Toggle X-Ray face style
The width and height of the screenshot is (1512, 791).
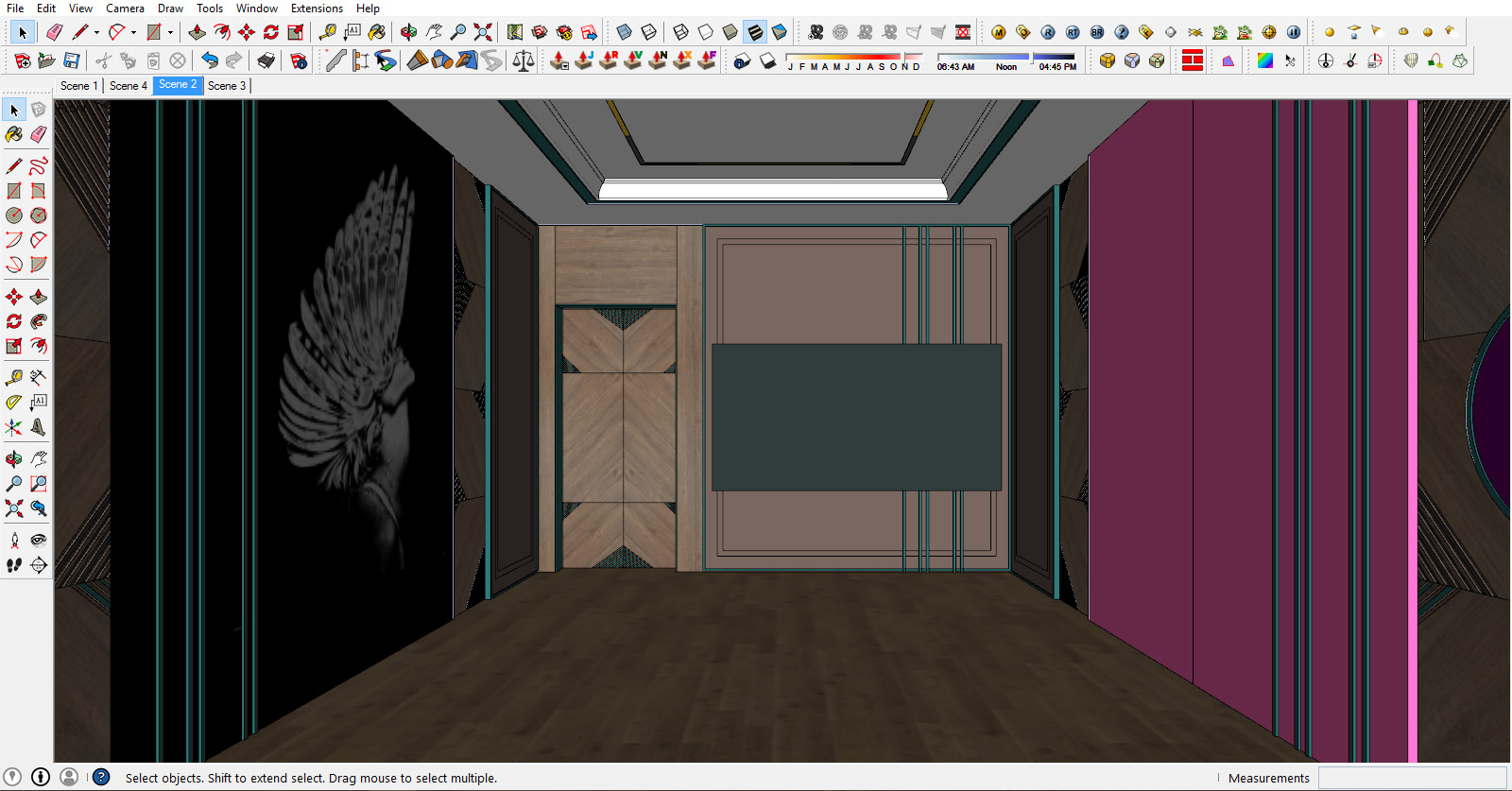(624, 32)
